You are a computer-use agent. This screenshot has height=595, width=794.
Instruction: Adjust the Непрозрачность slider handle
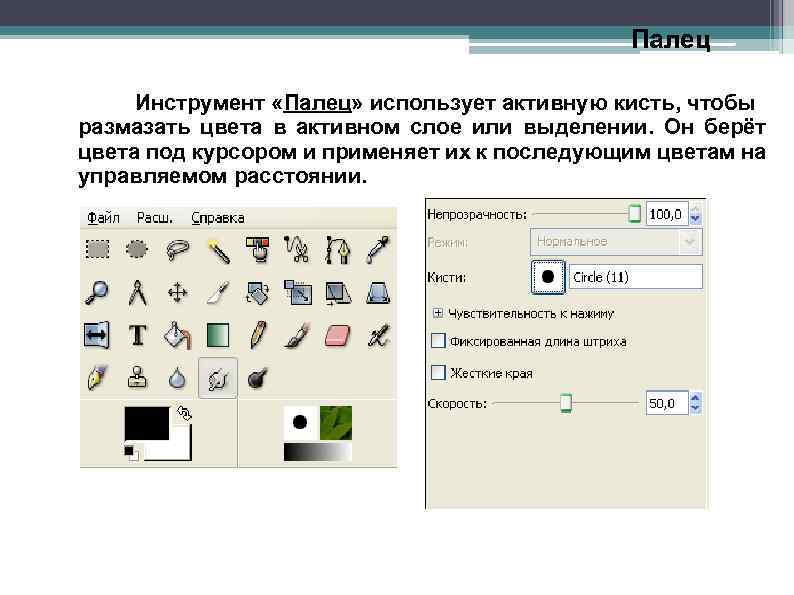point(634,214)
